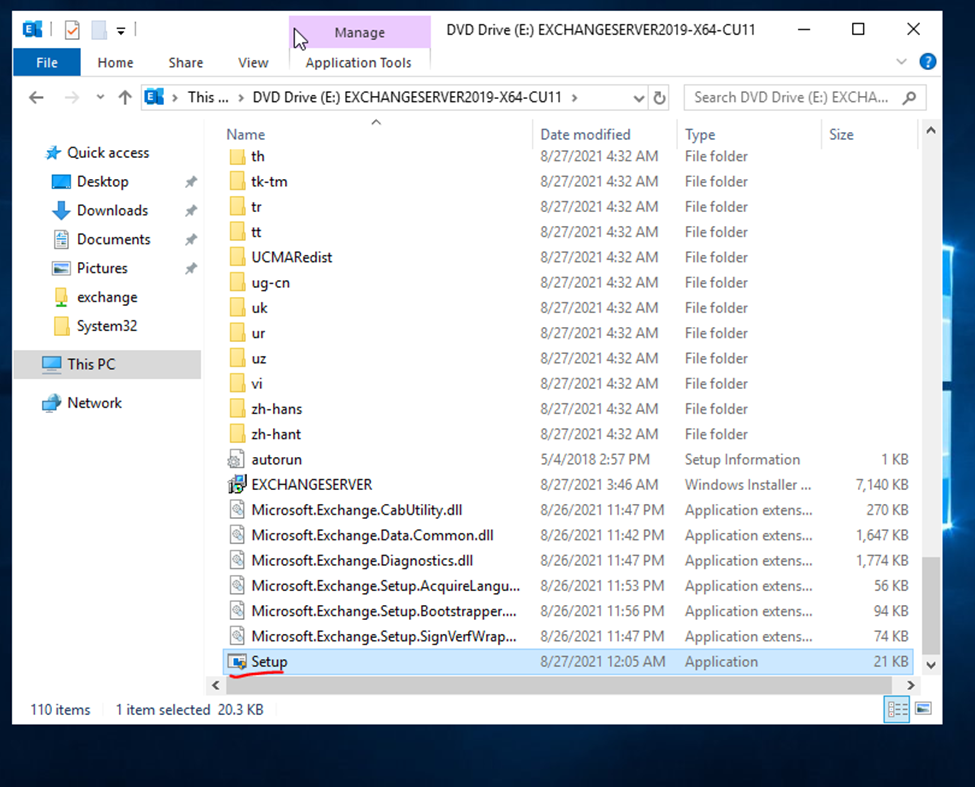
Task: Open the Application Tools ribbon tab
Action: (358, 62)
